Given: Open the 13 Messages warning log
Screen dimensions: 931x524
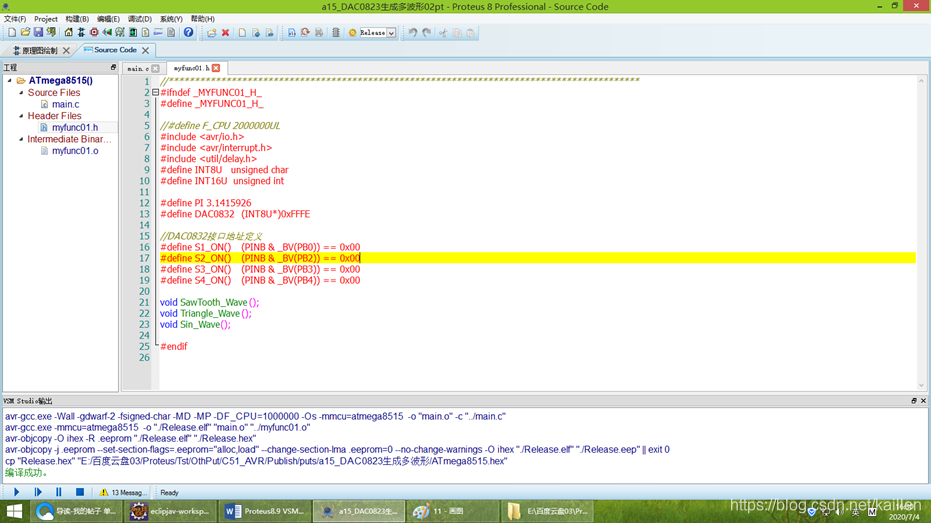Looking at the screenshot, I should [x=123, y=493].
